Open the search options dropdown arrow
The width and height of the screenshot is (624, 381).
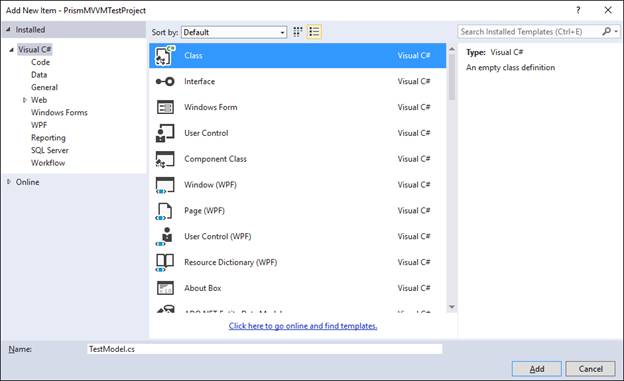616,31
